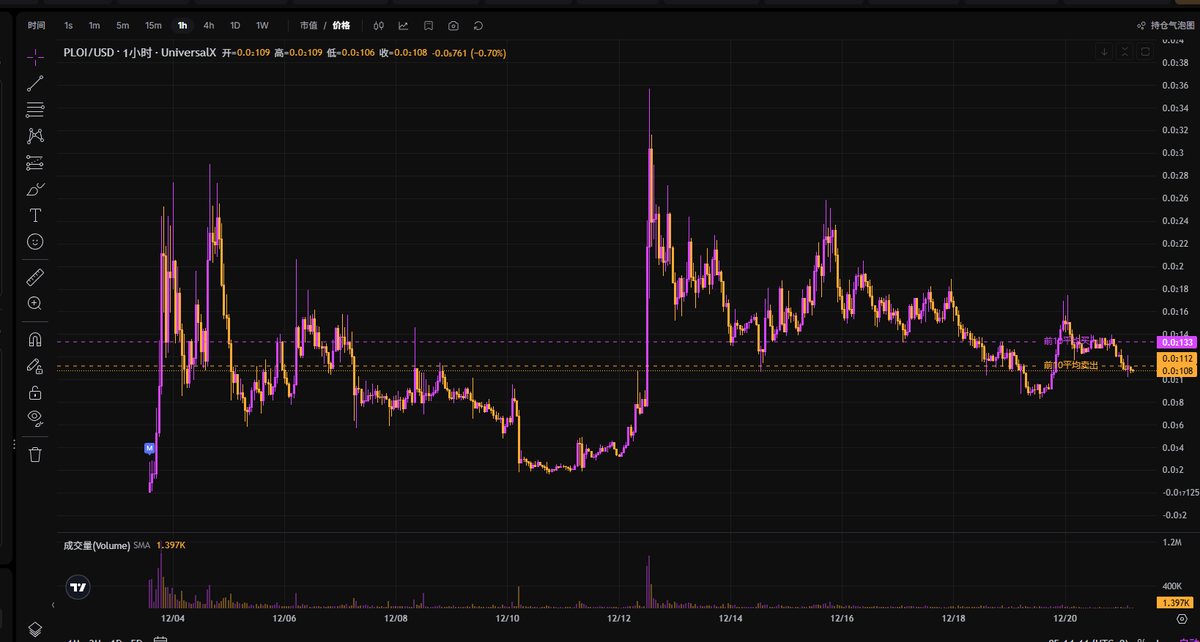Select the trend line drawing tool
This screenshot has width=1200, height=642.
pos(35,83)
